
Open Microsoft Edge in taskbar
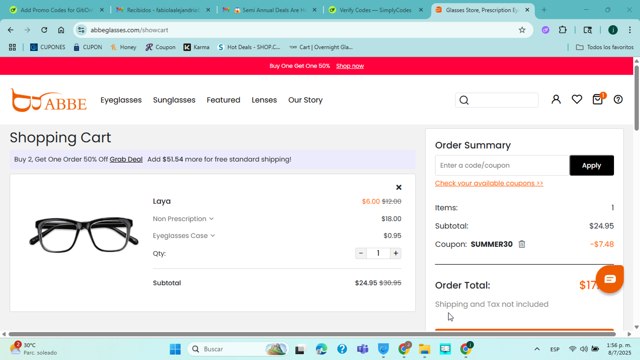click(x=321, y=349)
